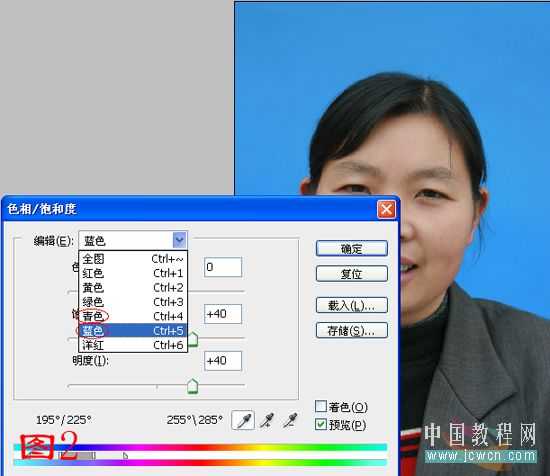Click the 明度(I): label
Image resolution: width=550 pixels, height=476 pixels.
pos(90,361)
